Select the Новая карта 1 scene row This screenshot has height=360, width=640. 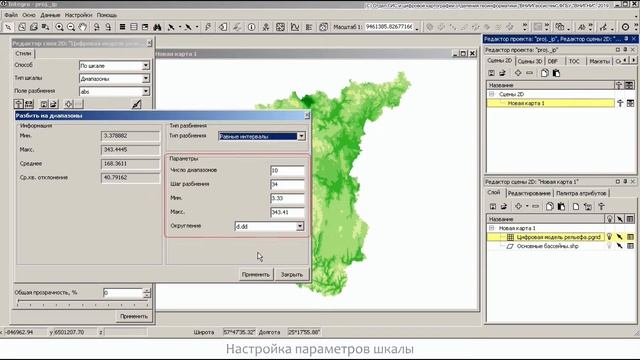[551, 103]
